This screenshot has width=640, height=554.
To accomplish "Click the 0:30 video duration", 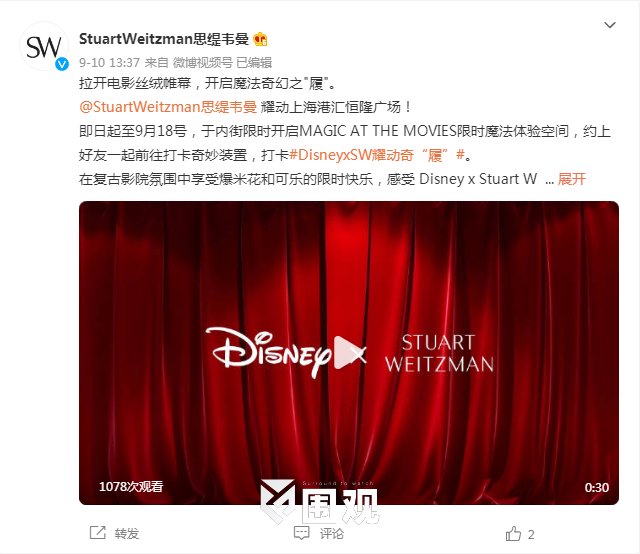I will [x=596, y=487].
